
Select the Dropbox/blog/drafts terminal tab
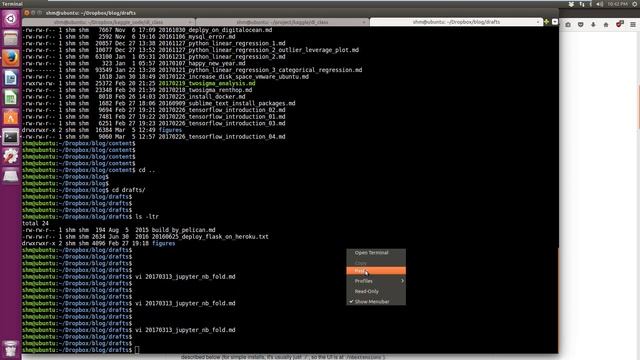point(456,22)
